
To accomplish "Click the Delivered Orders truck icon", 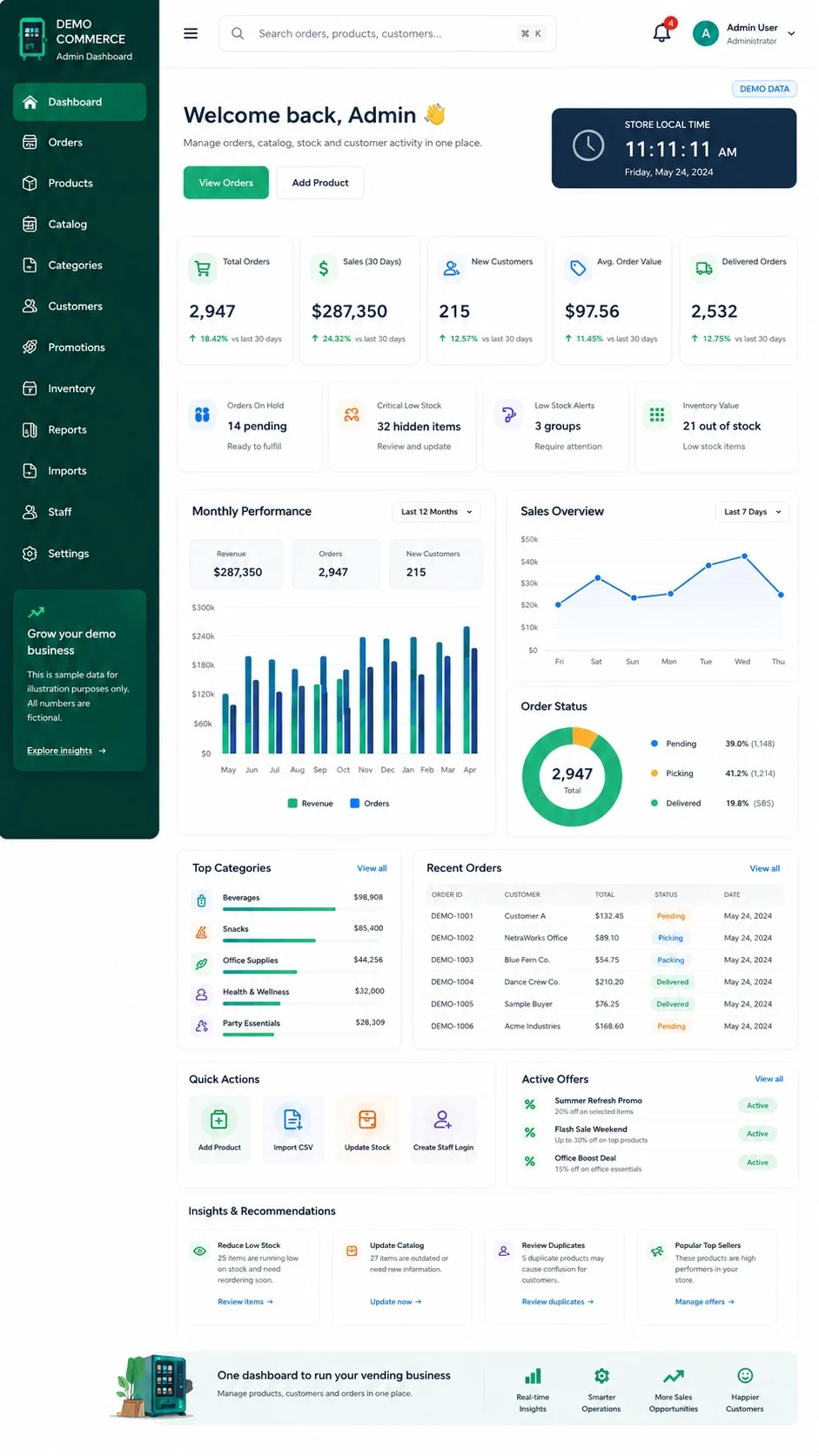I will click(704, 269).
